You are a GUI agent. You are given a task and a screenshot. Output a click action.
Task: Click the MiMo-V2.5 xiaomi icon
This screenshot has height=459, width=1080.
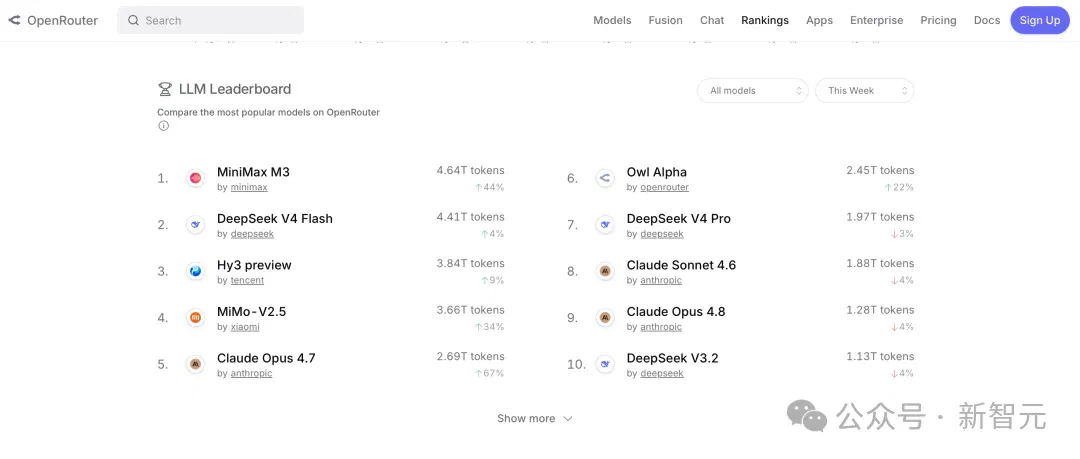pyautogui.click(x=196, y=318)
